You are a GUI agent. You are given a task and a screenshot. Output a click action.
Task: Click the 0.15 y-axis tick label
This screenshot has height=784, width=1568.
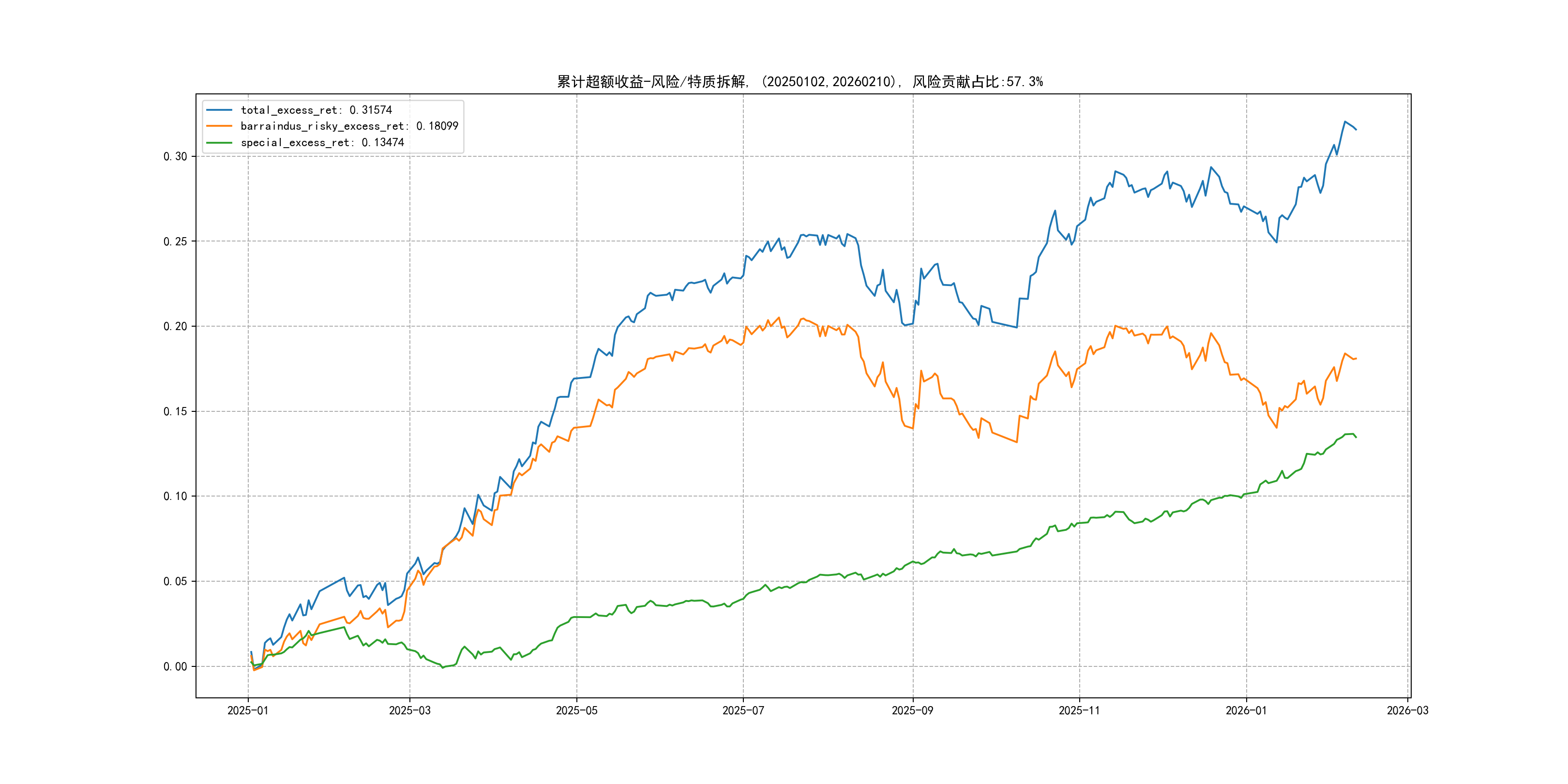pyautogui.click(x=175, y=411)
